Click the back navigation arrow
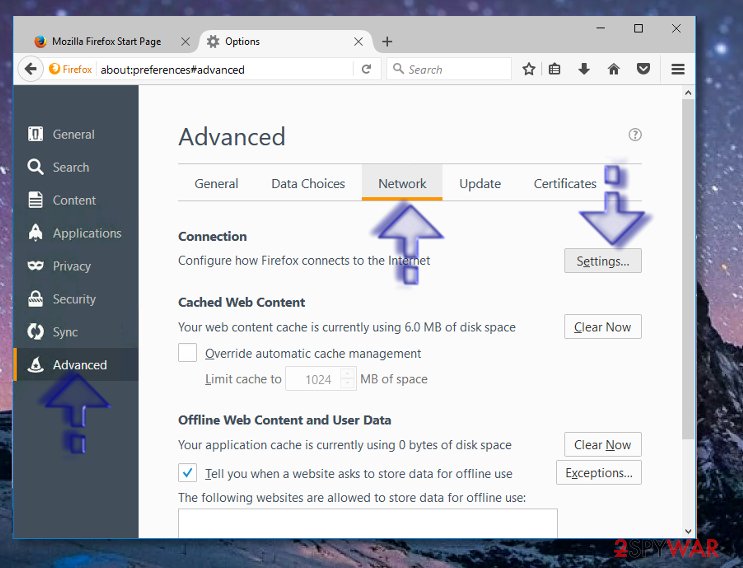The width and height of the screenshot is (743, 568). [x=30, y=69]
